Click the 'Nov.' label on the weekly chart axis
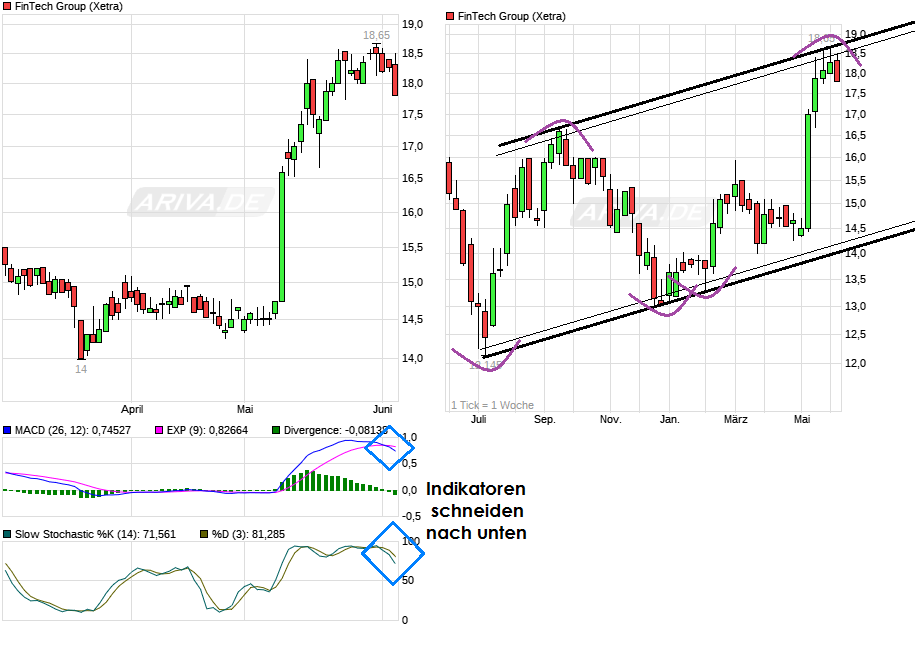 (610, 419)
